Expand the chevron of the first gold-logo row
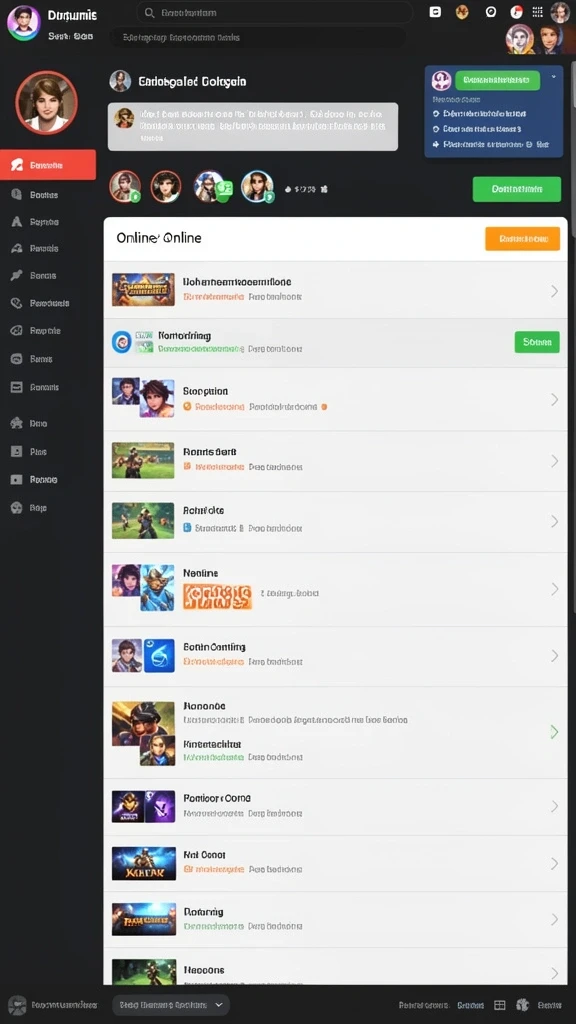The width and height of the screenshot is (576, 1024). (x=554, y=291)
